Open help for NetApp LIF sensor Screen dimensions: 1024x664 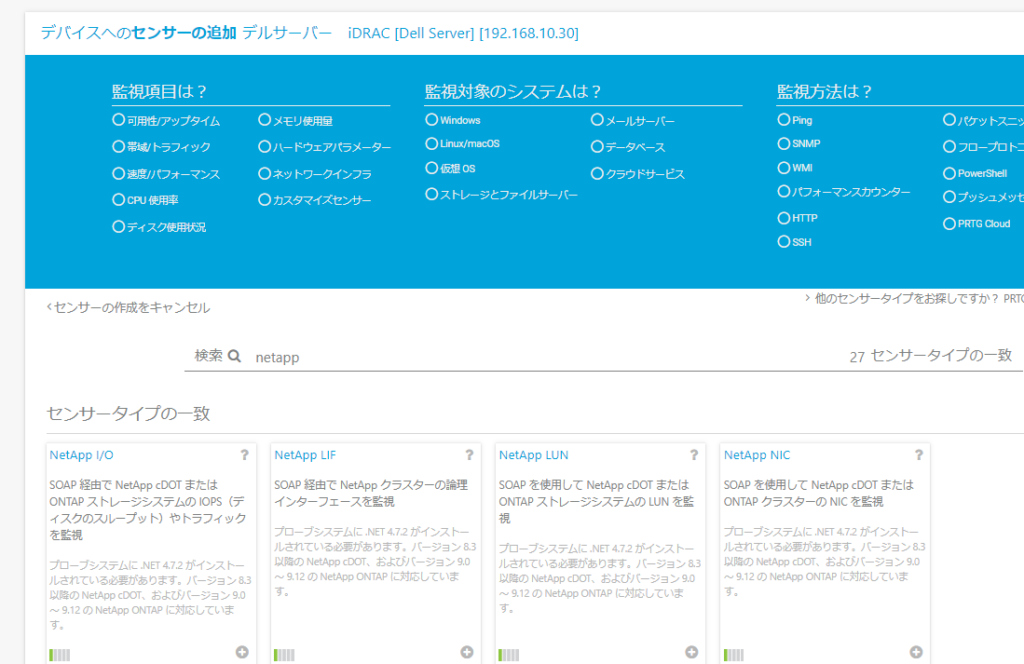pyautogui.click(x=469, y=455)
